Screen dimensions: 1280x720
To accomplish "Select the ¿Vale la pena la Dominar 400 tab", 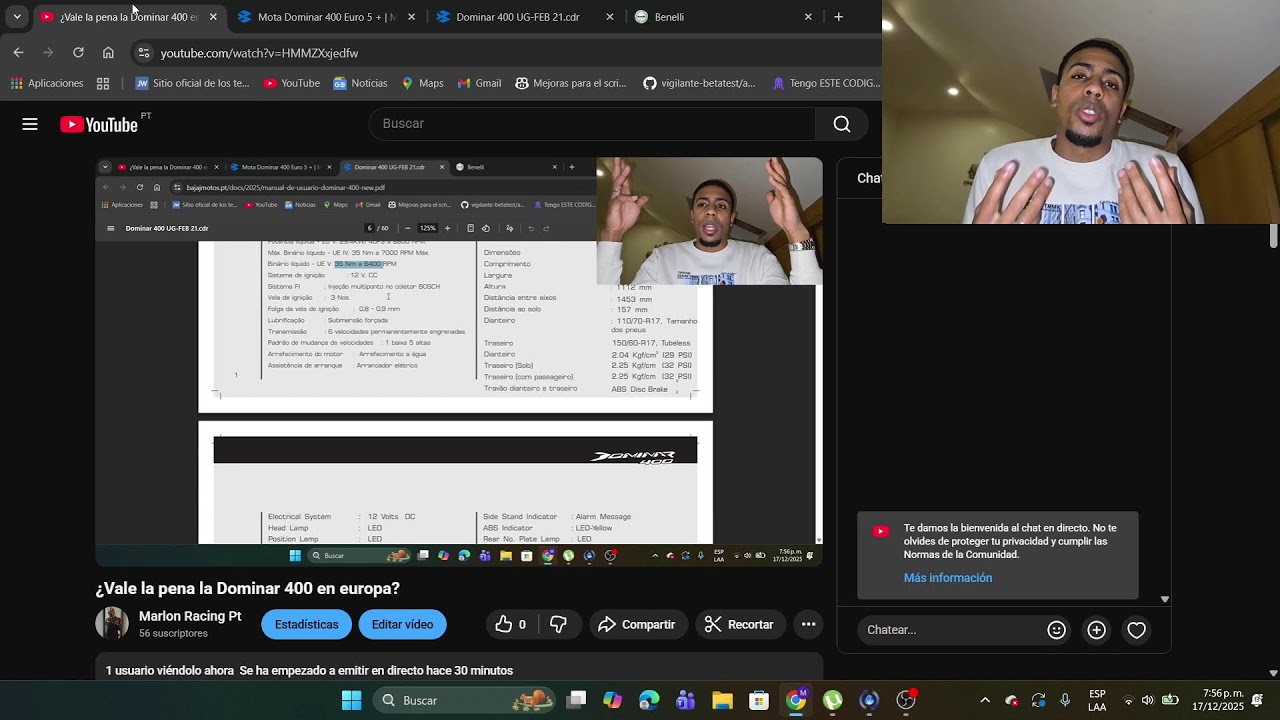I will [128, 17].
